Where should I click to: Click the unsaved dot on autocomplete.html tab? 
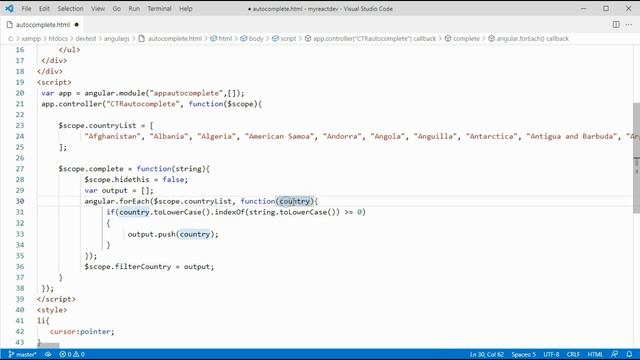tap(76, 24)
